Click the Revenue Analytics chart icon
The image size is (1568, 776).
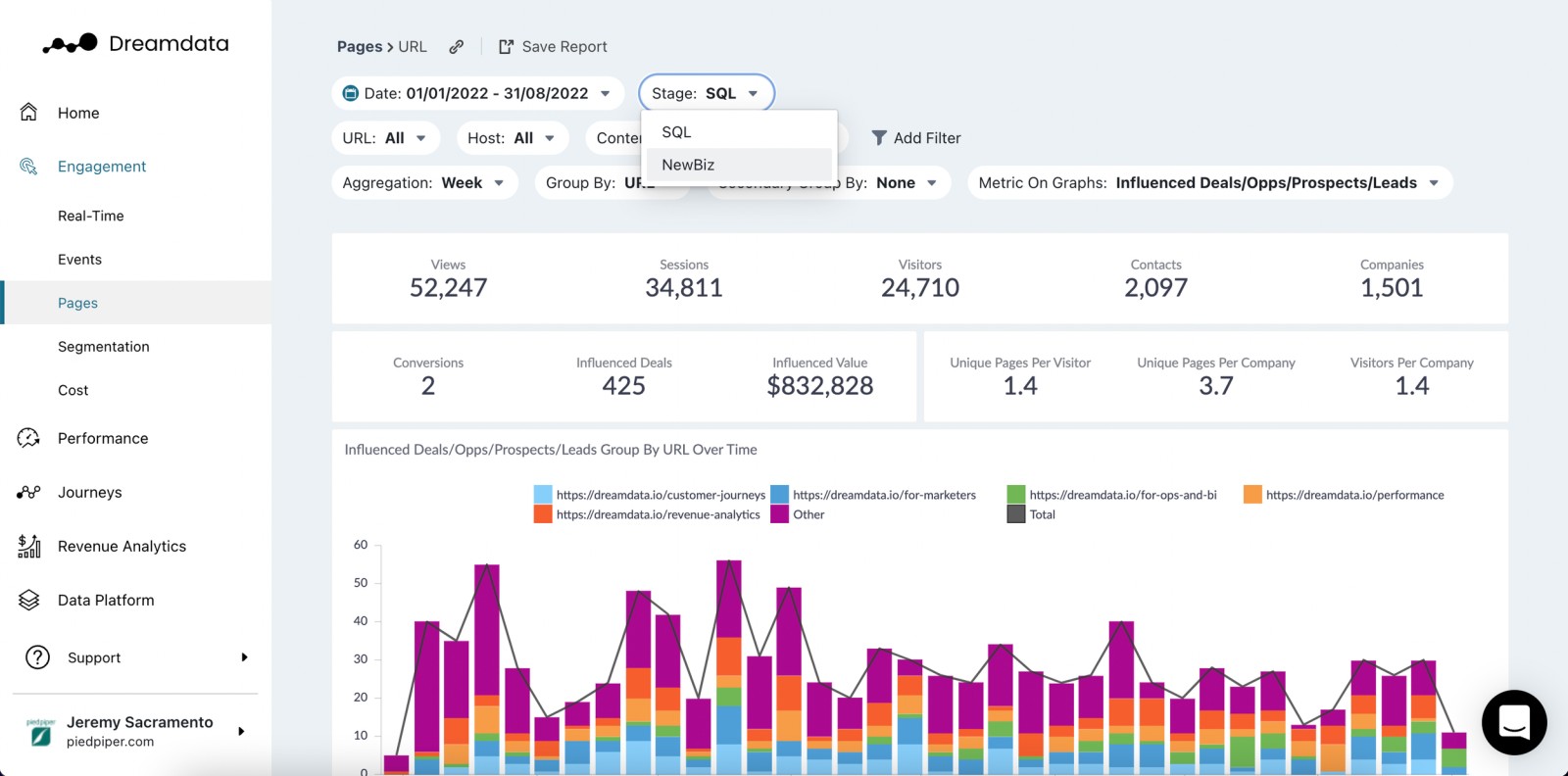tap(29, 546)
